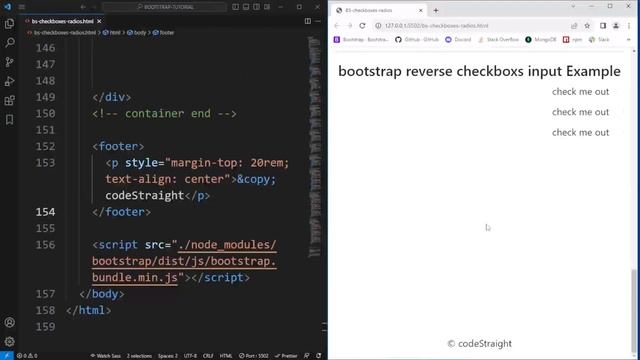Open the MongoDB bookmark

point(540,40)
